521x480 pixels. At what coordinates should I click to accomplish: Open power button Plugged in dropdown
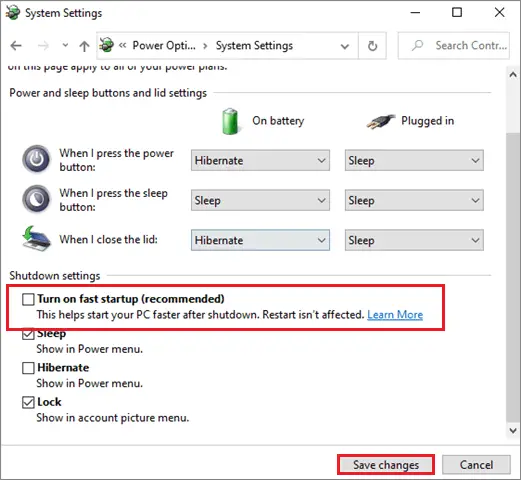pyautogui.click(x=414, y=160)
